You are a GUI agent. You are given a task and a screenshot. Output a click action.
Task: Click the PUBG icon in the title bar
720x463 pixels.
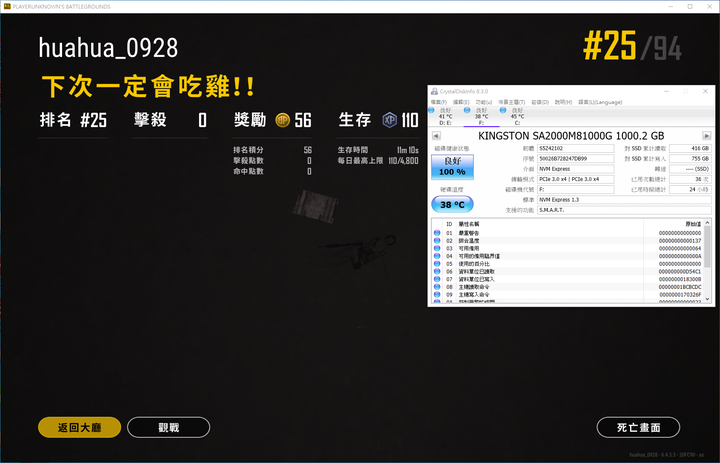(x=7, y=6)
